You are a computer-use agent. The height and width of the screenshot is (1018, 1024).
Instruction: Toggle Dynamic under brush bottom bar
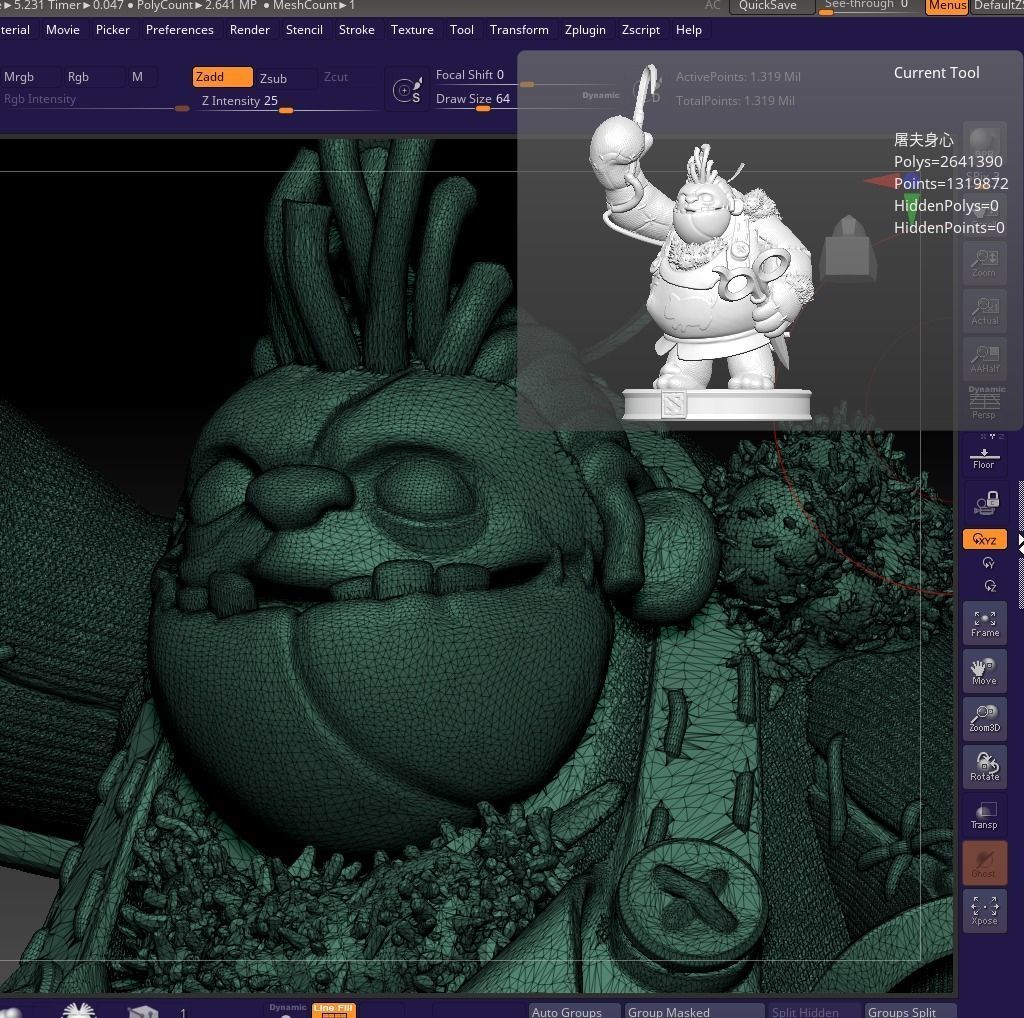(x=287, y=1008)
